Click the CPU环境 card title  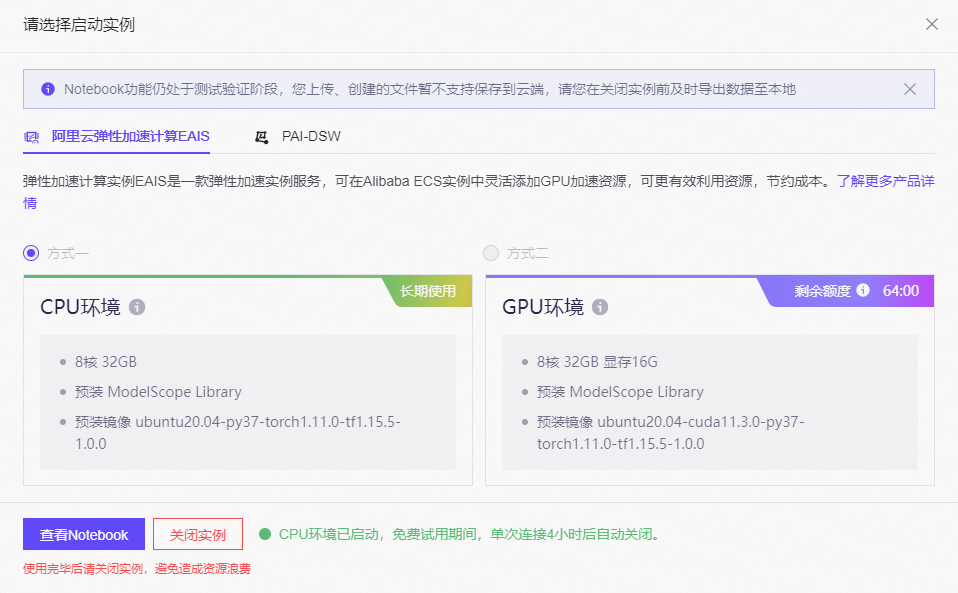(x=81, y=307)
